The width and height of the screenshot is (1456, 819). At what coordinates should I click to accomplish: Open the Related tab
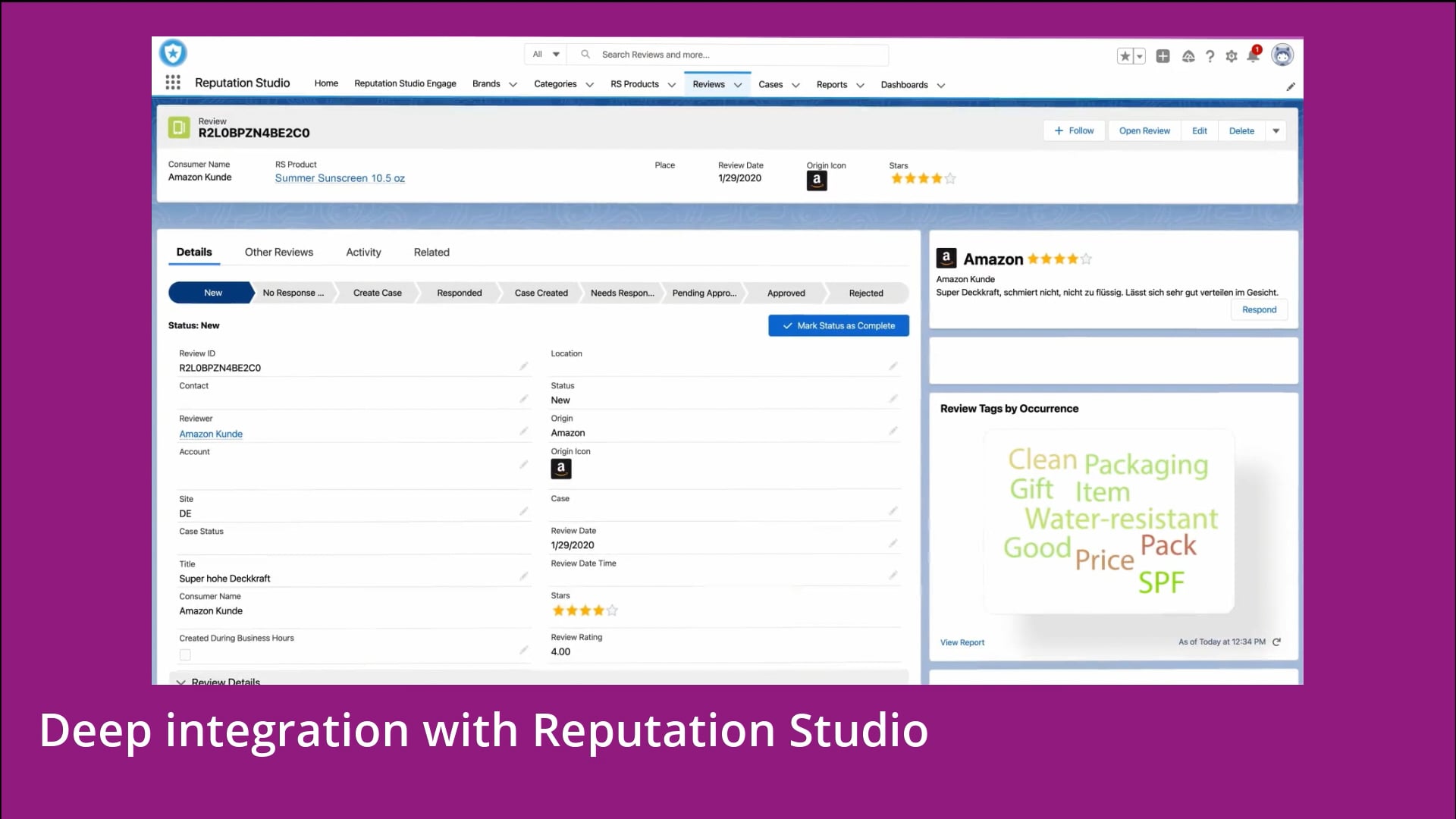pos(431,253)
